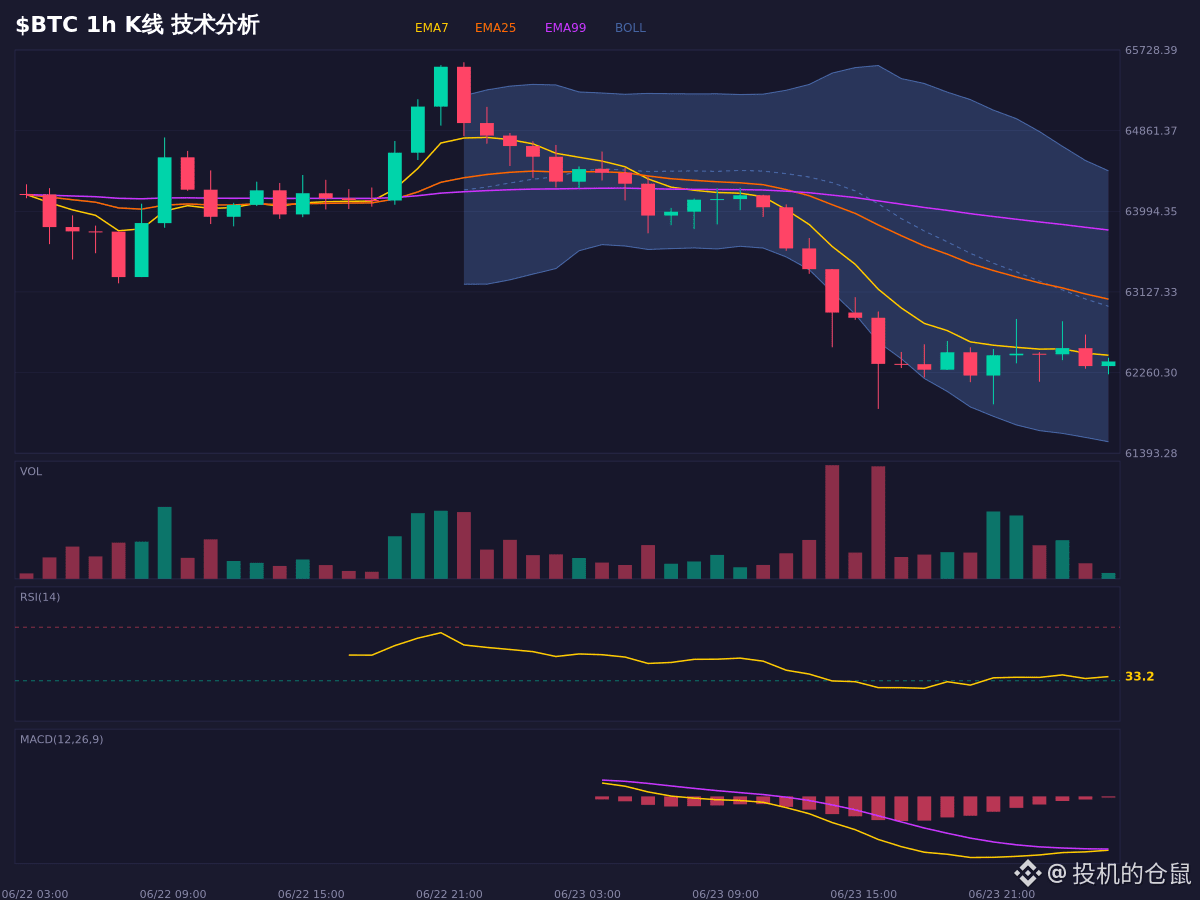Select the 63994.35 price axis value
Screen dimensions: 1200x900
(x=1151, y=212)
